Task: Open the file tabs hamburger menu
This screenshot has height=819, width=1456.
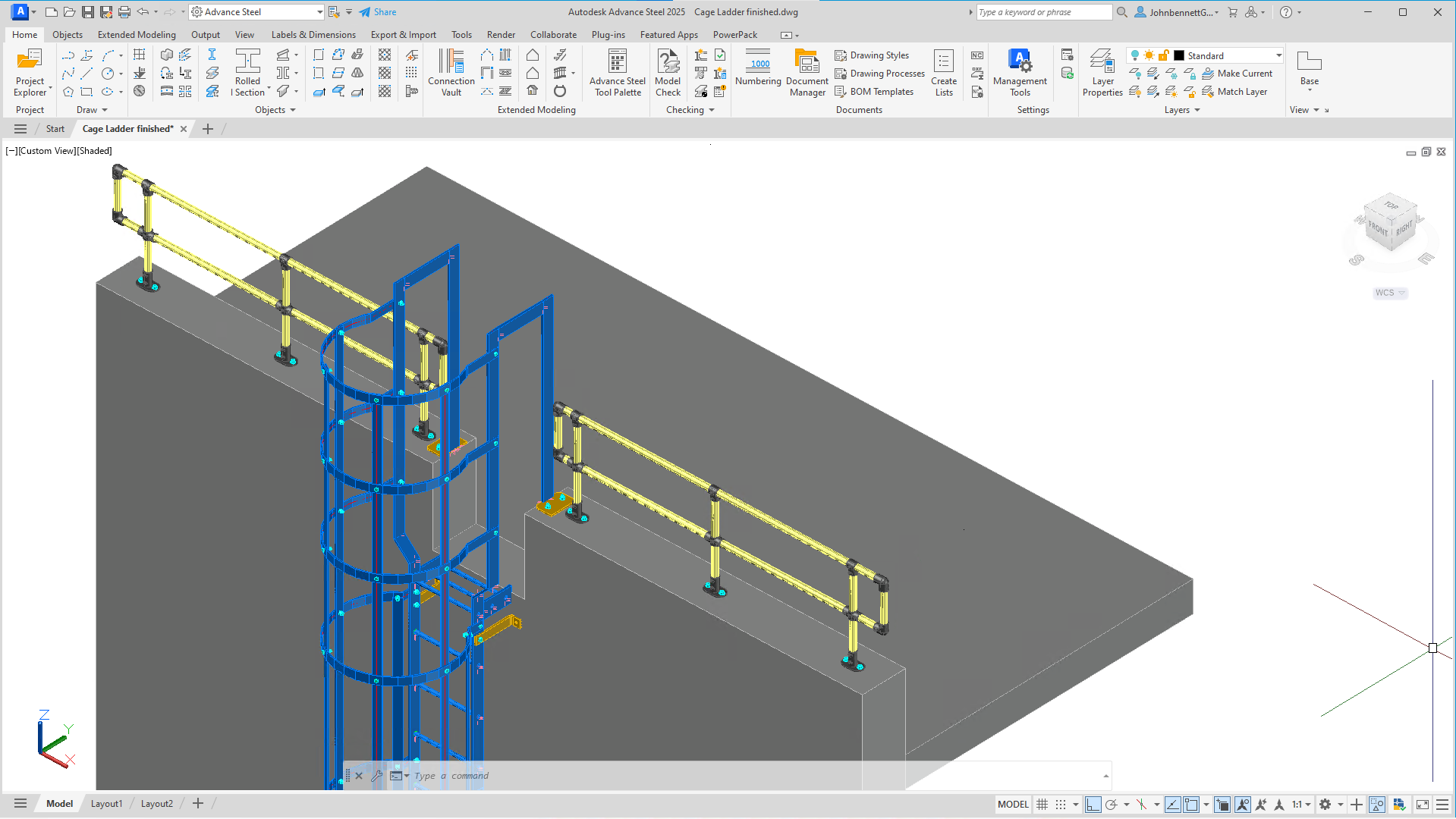Action: (20, 129)
